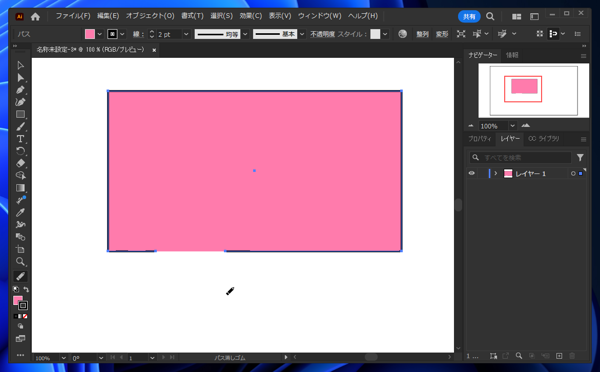Set paint to none (red slash) in toolbar
Image resolution: width=600 pixels, height=372 pixels.
(x=25, y=316)
